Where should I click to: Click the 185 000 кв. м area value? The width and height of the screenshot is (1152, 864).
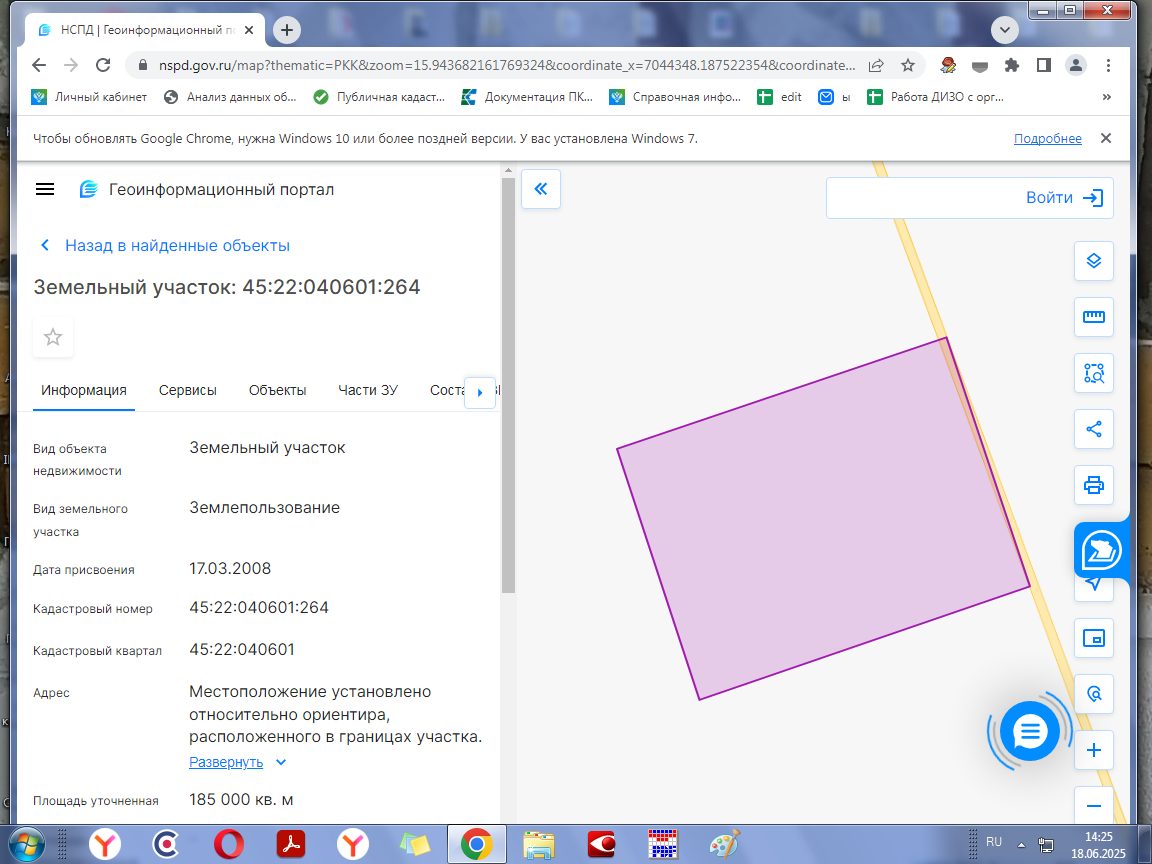click(x=241, y=799)
